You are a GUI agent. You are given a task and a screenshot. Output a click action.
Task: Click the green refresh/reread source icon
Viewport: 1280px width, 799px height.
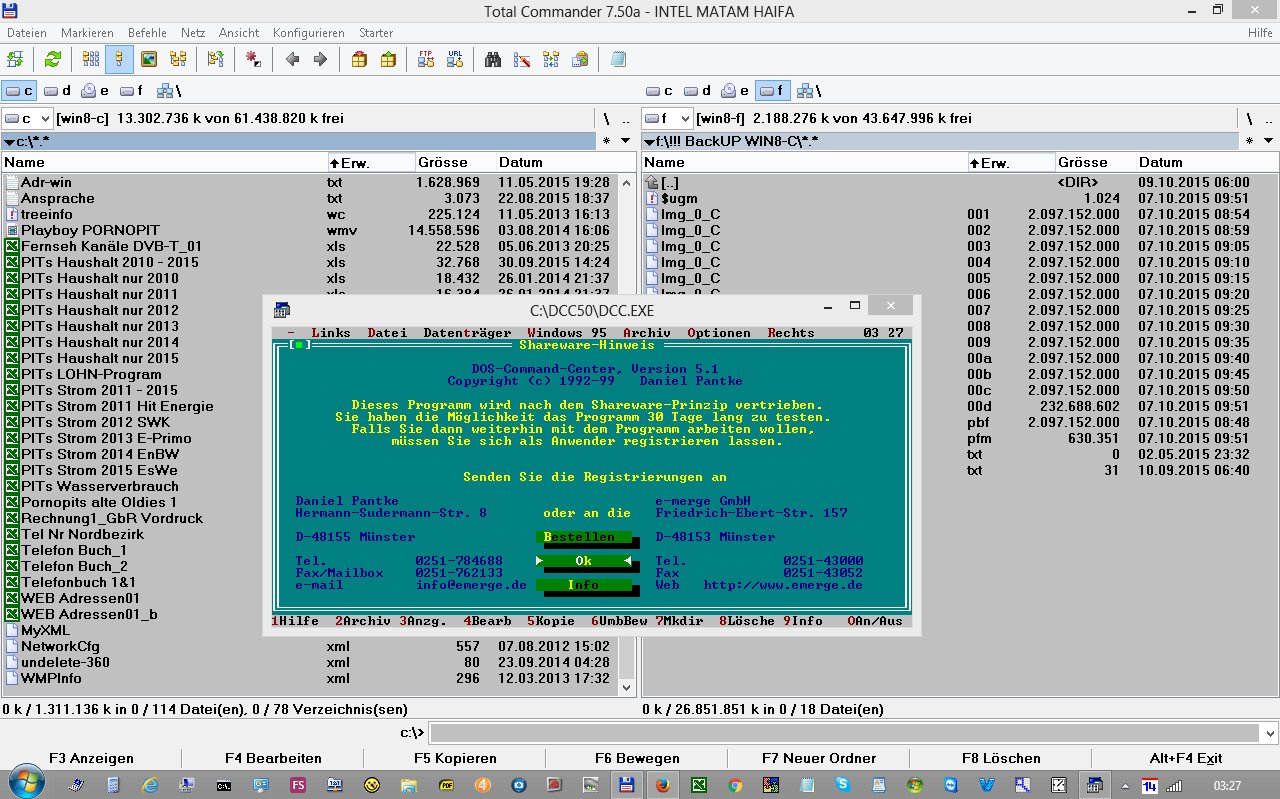[x=52, y=59]
